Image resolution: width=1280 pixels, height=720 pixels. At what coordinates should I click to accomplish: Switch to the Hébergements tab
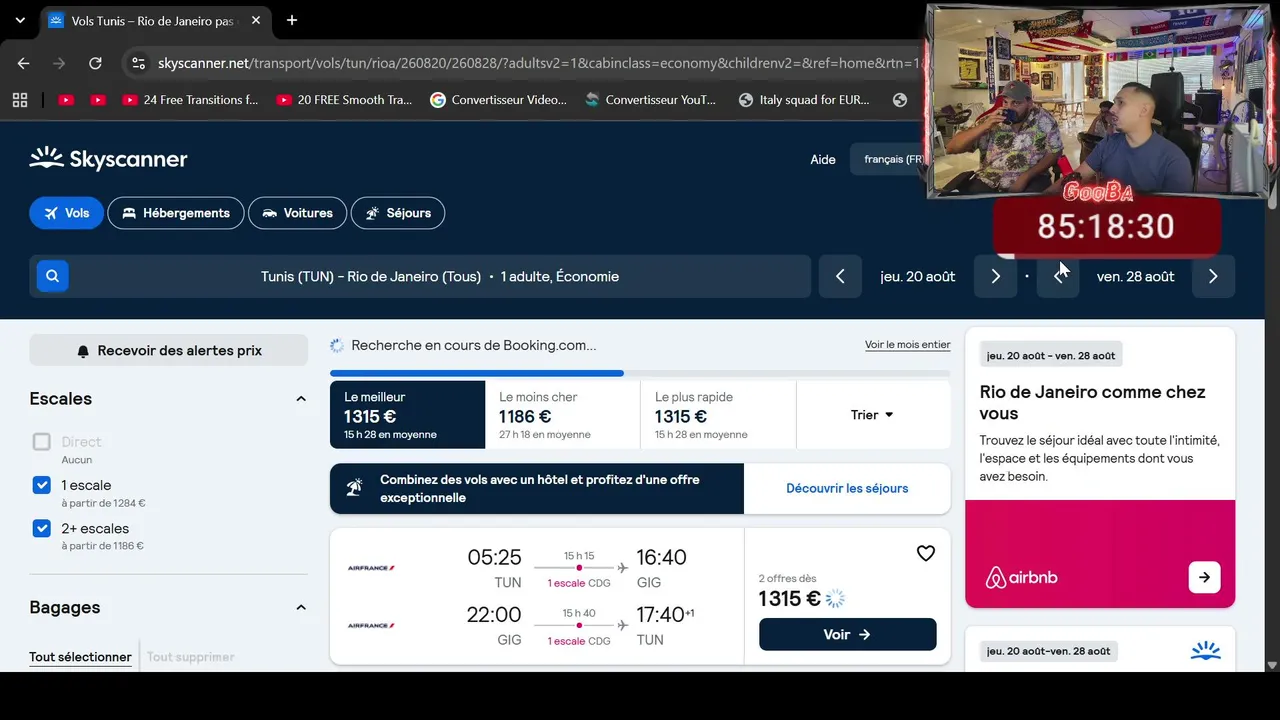(x=176, y=213)
